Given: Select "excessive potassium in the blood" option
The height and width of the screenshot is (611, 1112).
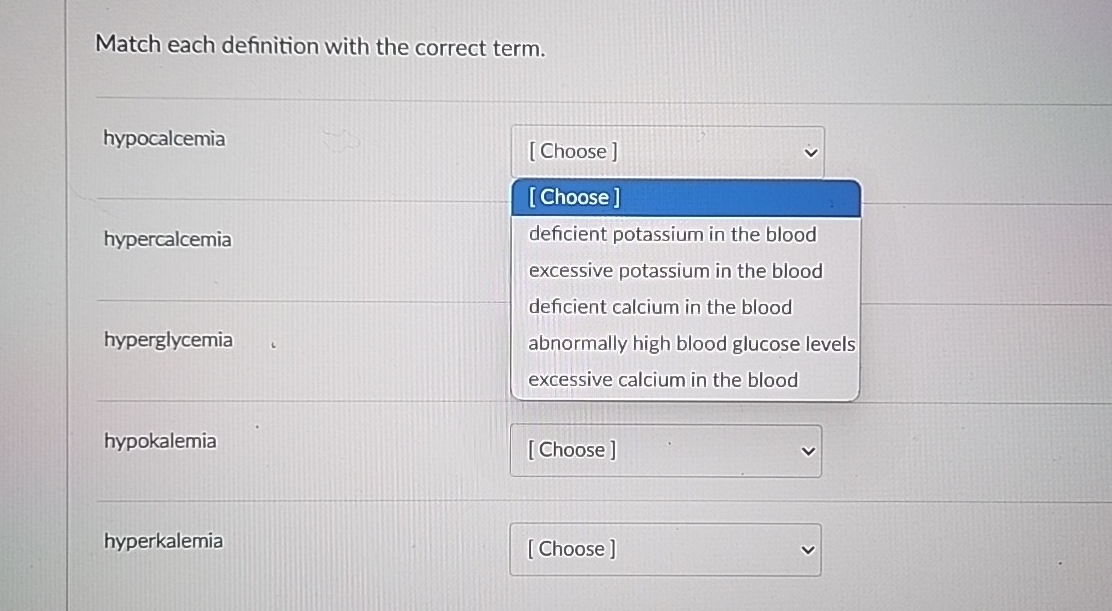Looking at the screenshot, I should click(x=675, y=270).
